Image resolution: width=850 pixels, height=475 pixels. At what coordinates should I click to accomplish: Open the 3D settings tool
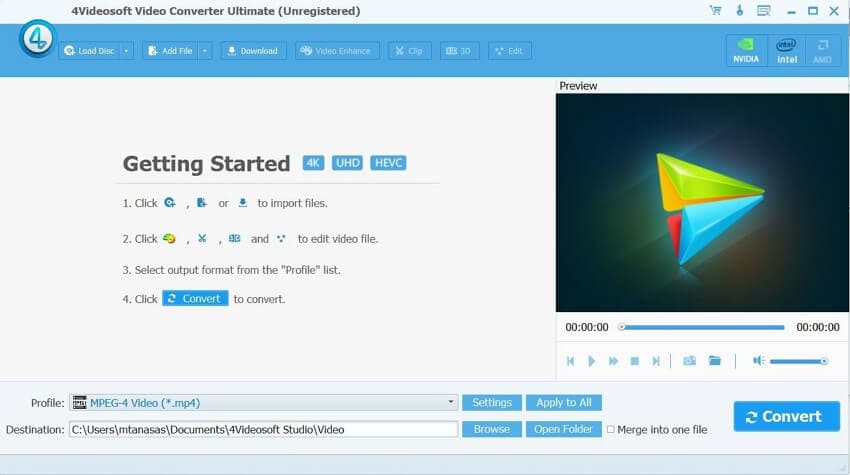459,51
